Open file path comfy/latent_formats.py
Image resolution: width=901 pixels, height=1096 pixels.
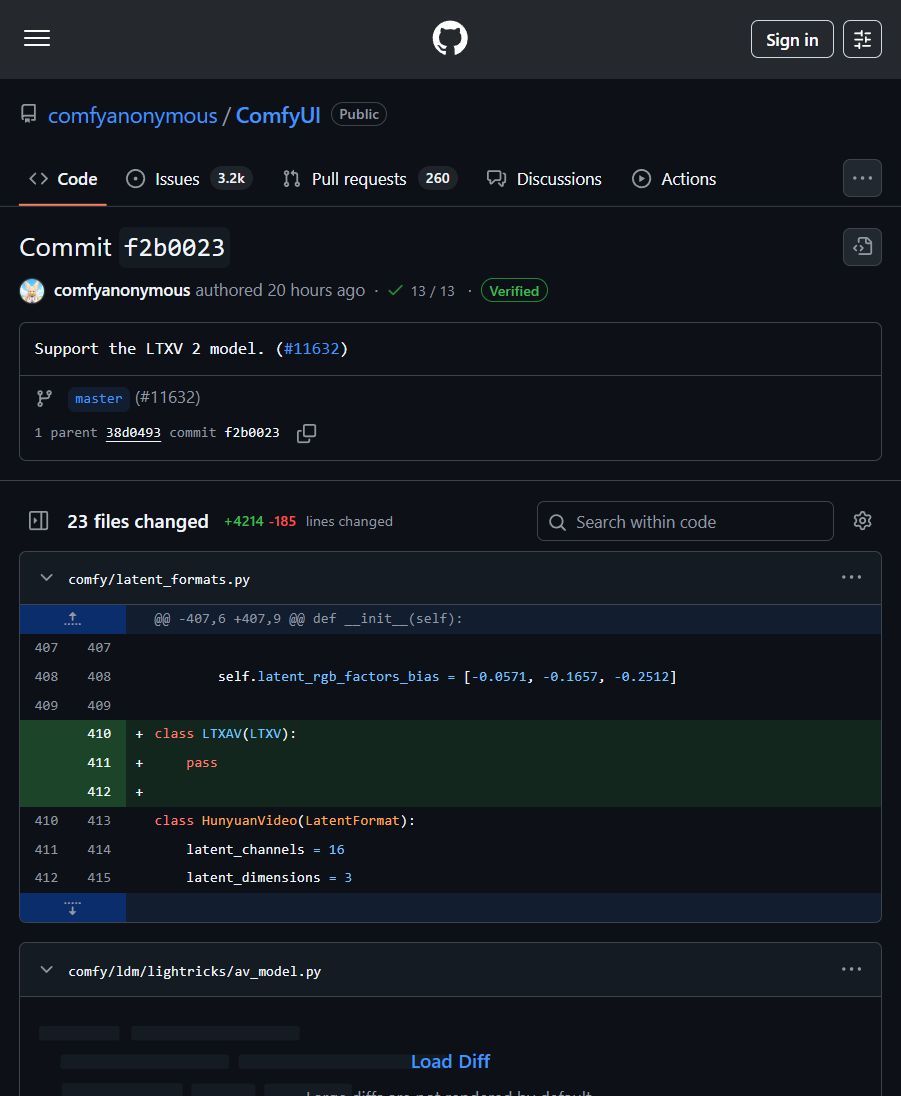coord(159,579)
